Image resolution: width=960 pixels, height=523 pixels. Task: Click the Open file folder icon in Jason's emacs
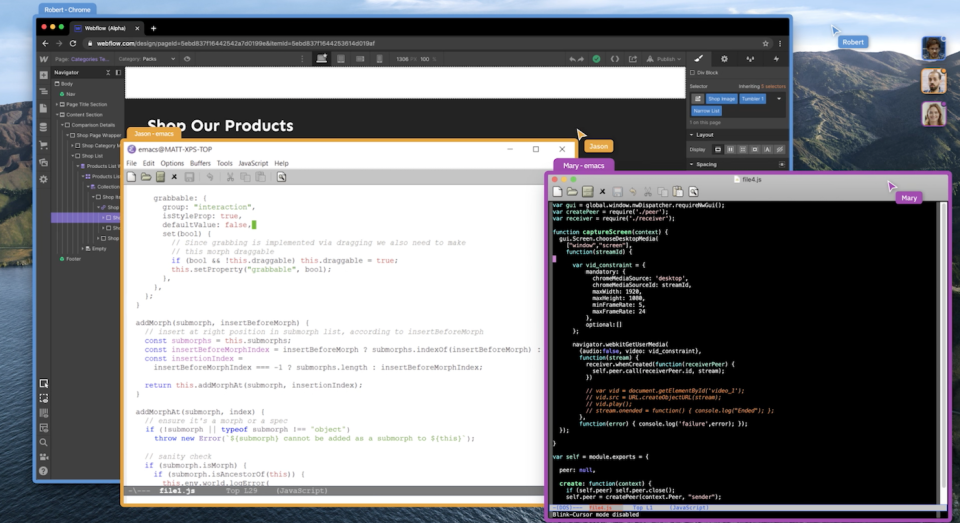(146, 177)
